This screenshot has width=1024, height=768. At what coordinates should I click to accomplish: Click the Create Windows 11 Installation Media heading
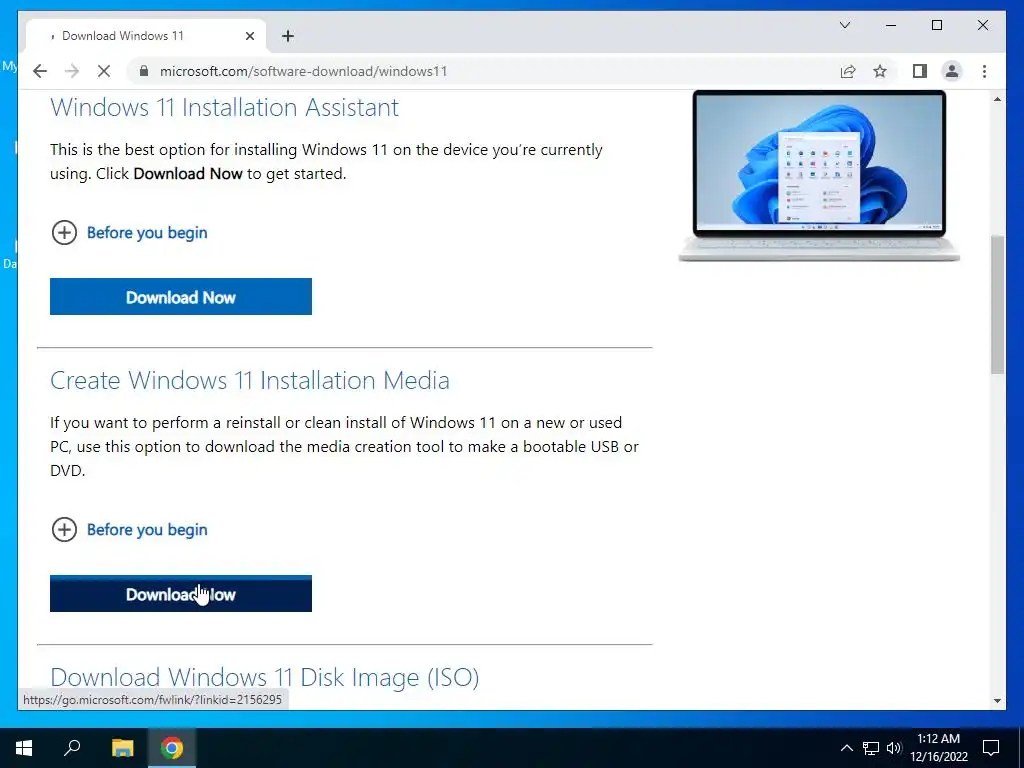pos(249,380)
